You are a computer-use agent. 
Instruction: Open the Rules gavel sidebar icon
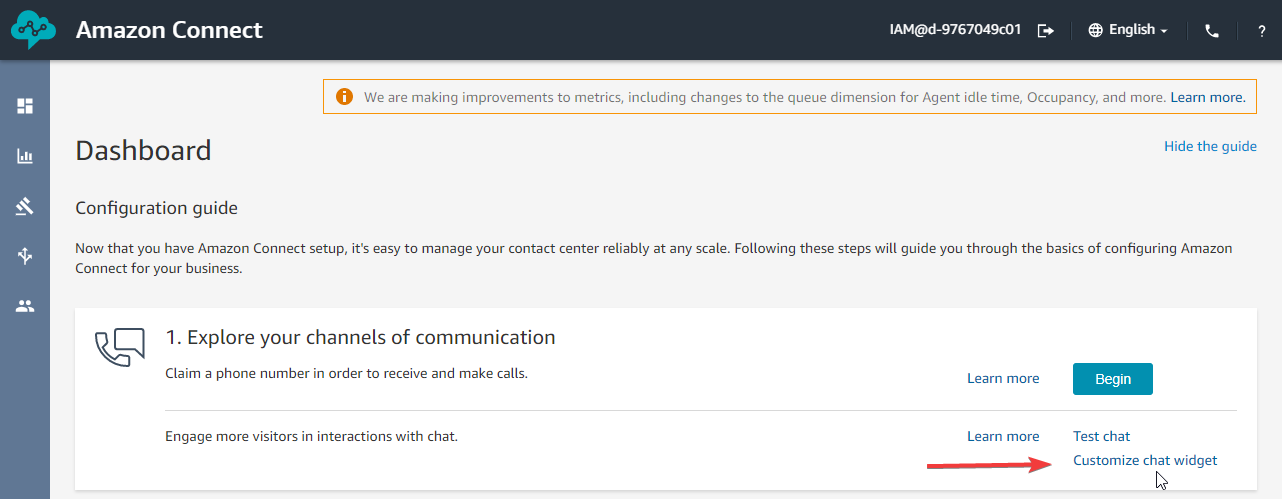25,206
